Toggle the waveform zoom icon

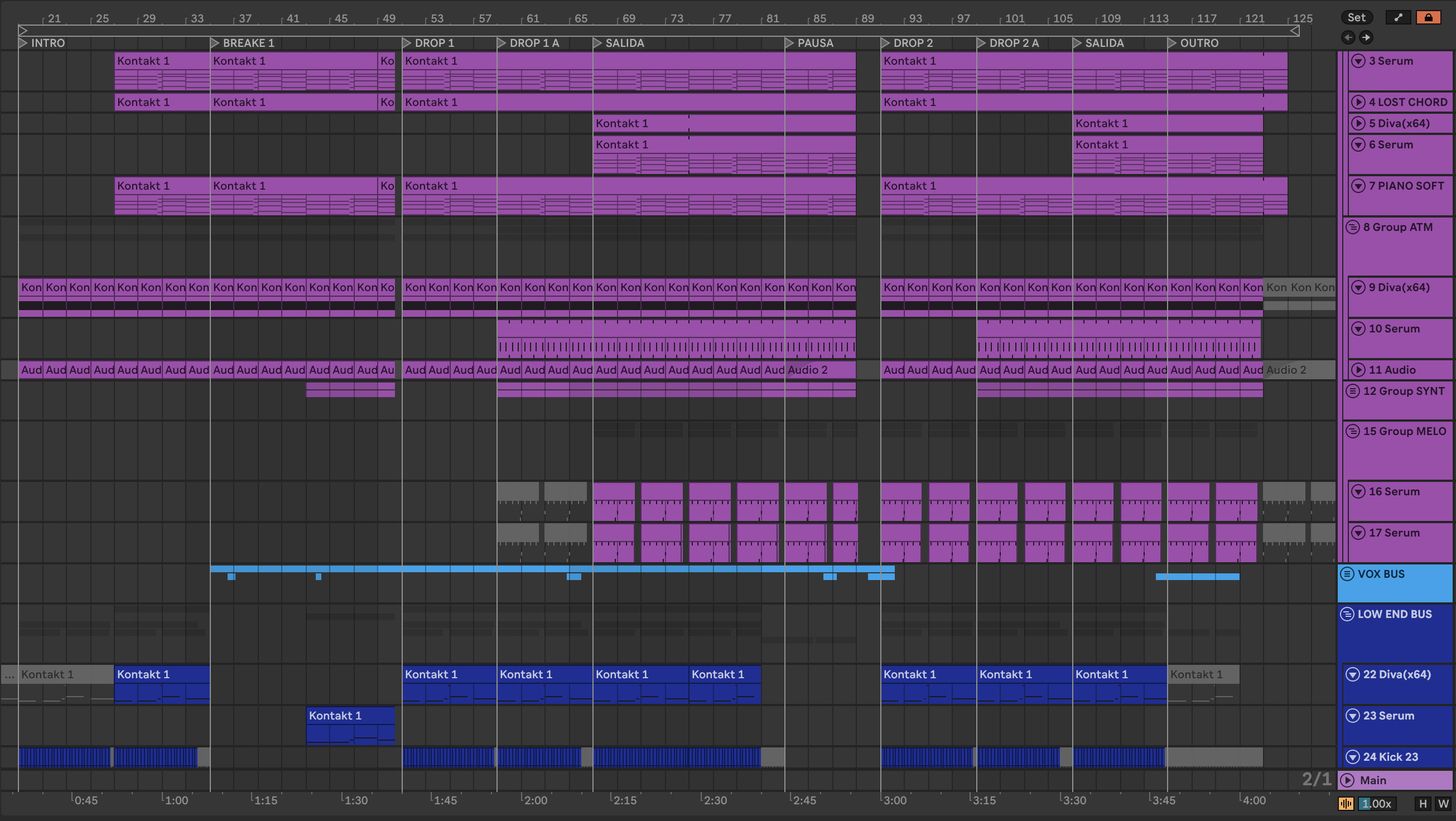[1346, 804]
